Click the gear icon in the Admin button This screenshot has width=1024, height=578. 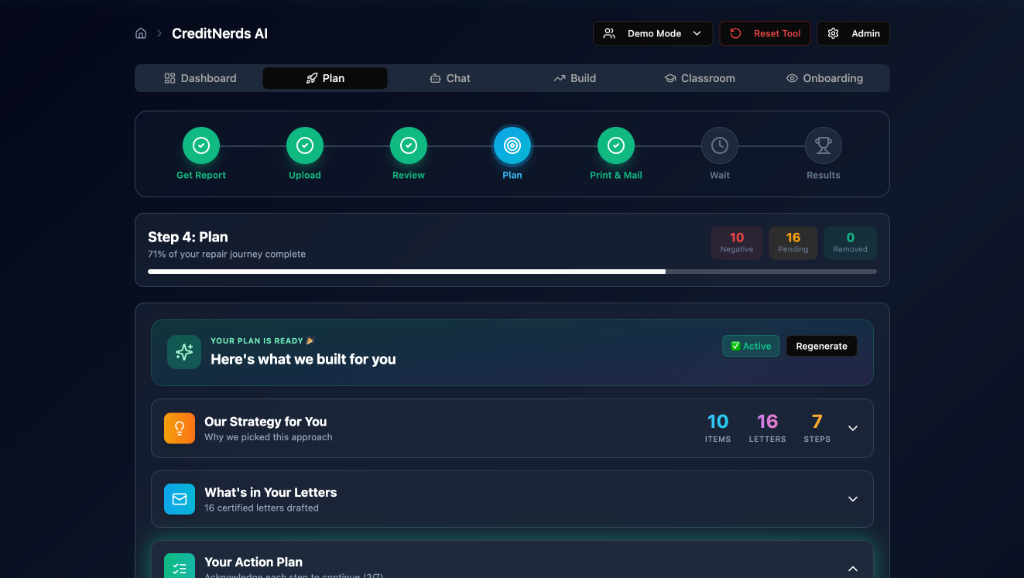pyautogui.click(x=833, y=33)
